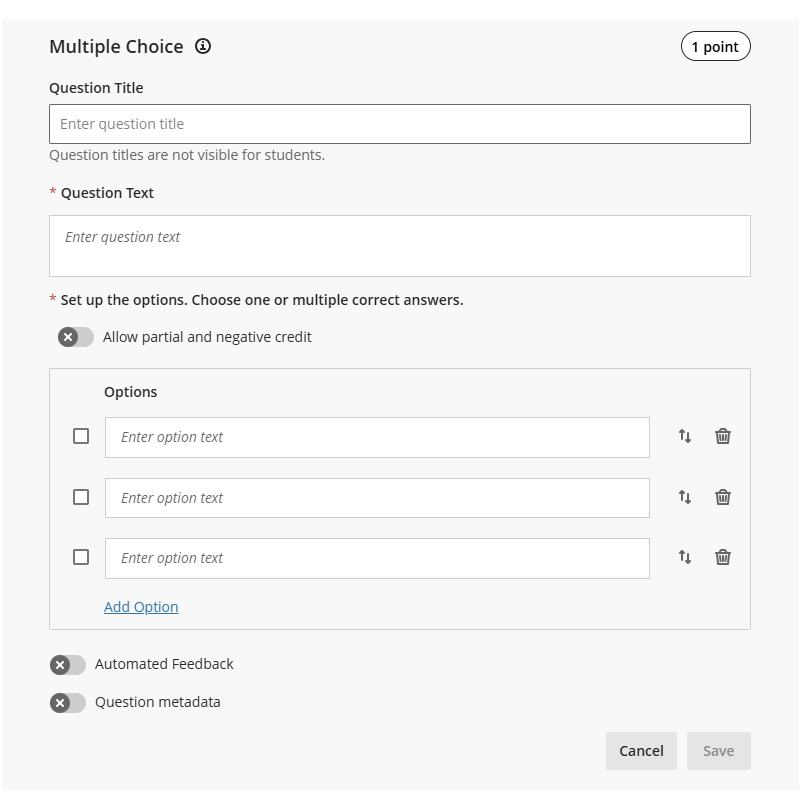Turn on Automated Feedback
The height and width of the screenshot is (794, 808).
pos(70,663)
